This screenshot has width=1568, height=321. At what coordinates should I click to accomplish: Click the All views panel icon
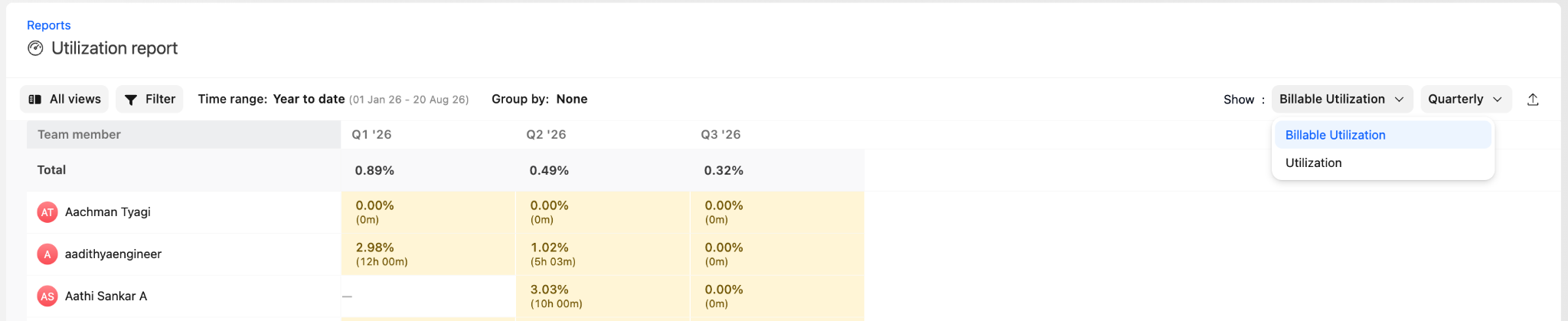[35, 100]
